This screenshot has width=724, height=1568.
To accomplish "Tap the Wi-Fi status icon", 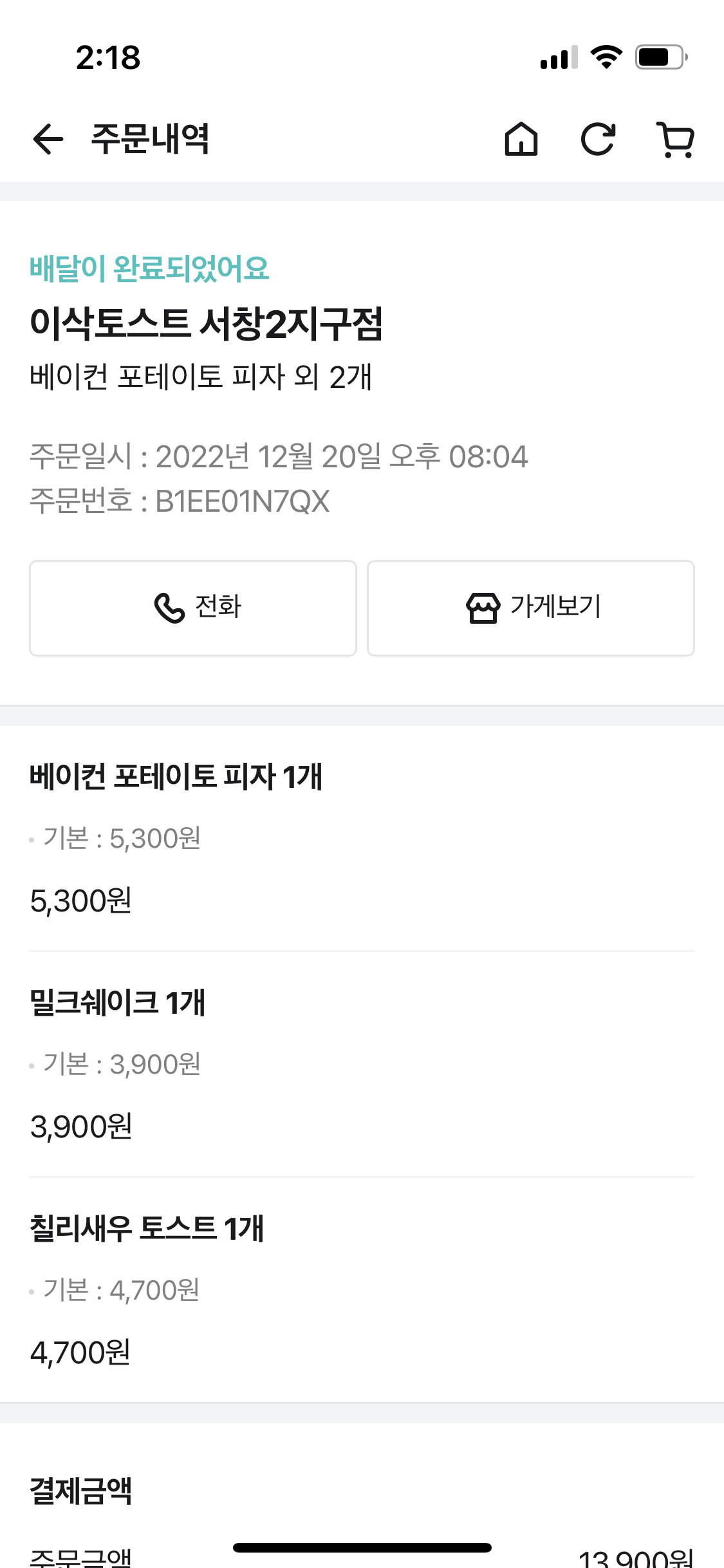I will tap(606, 57).
